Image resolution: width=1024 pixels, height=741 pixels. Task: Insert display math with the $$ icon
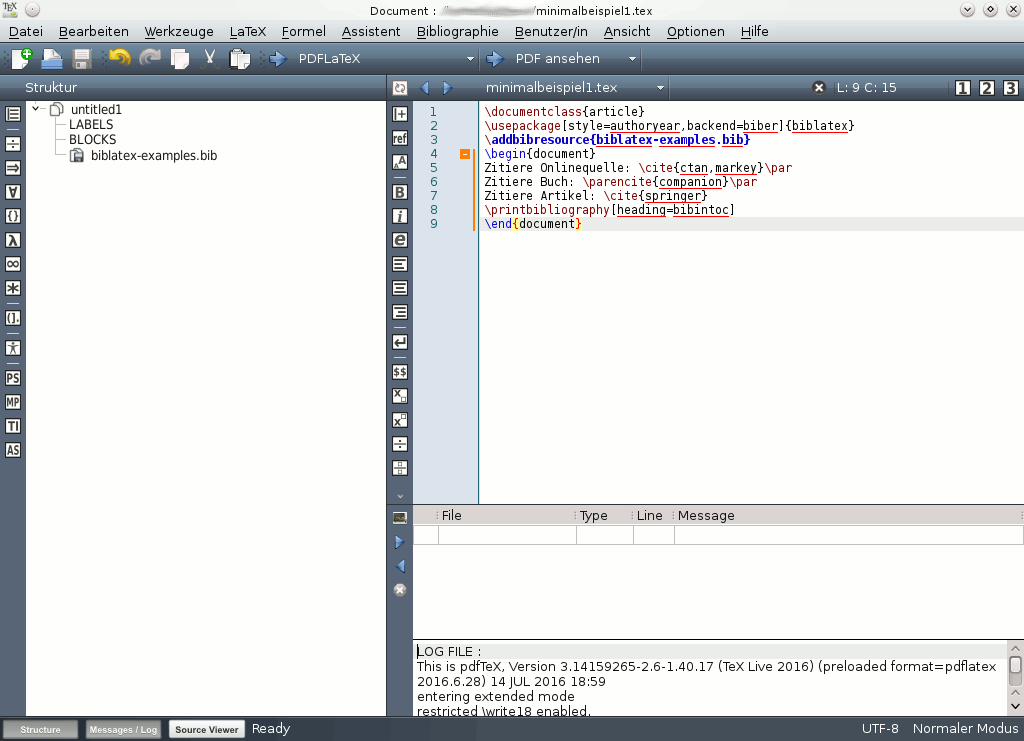point(400,371)
